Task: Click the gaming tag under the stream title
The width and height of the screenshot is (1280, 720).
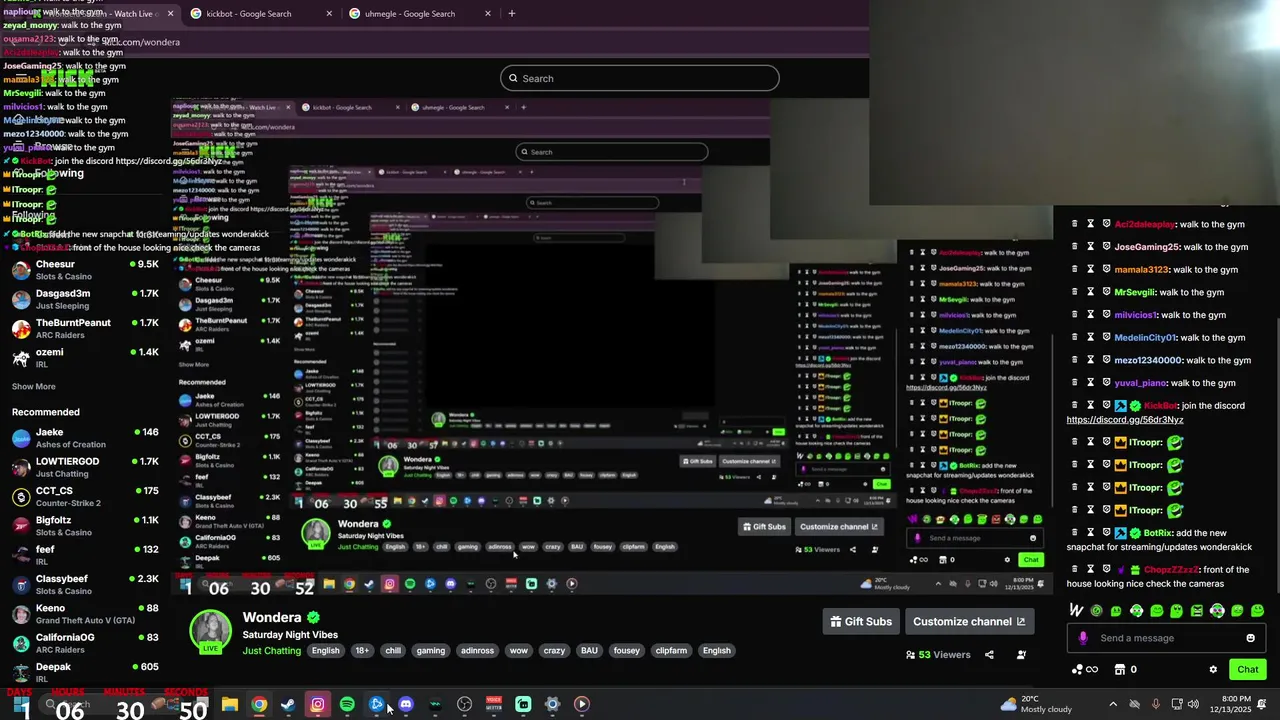Action: pos(431,651)
